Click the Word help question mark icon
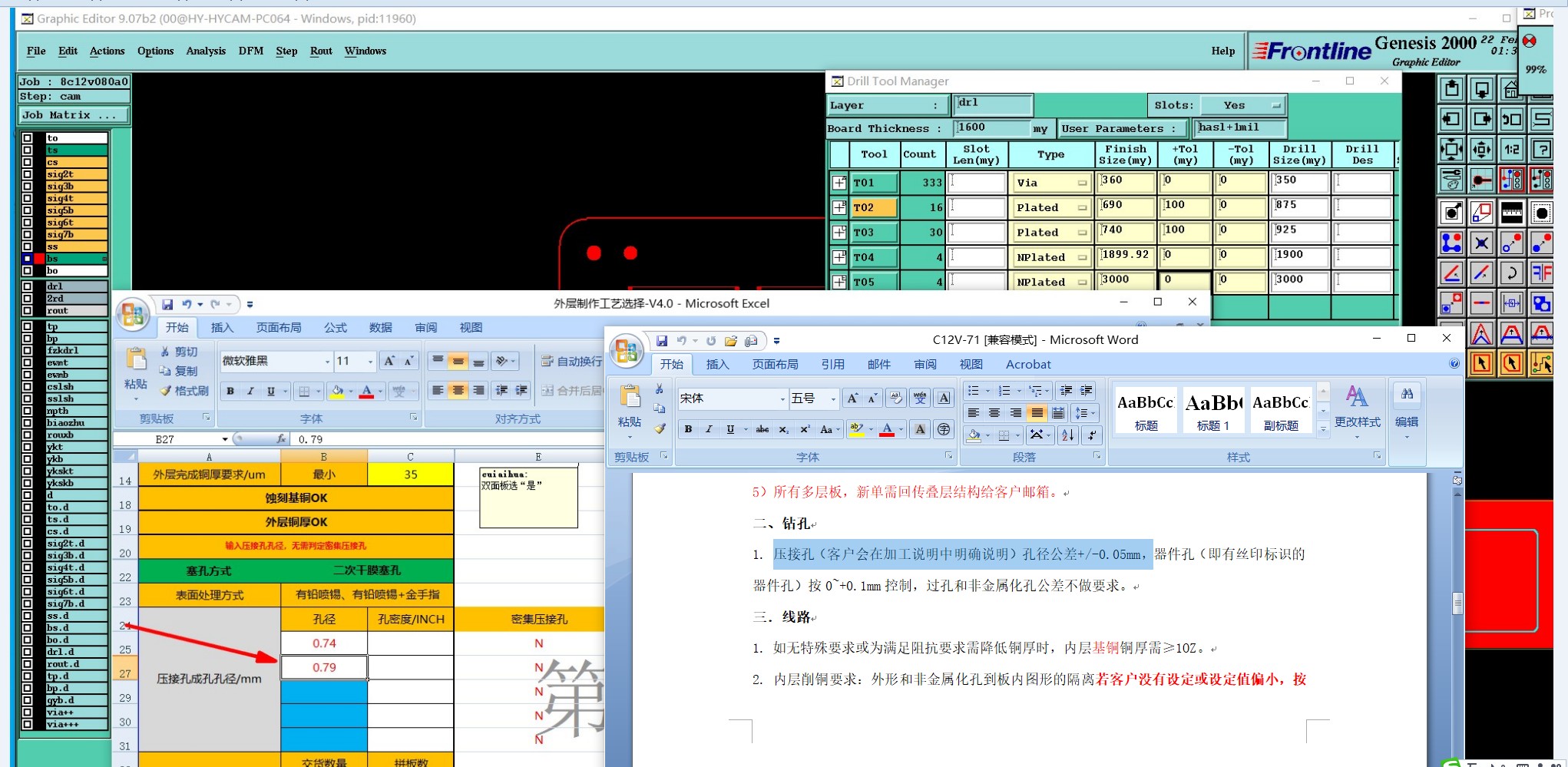Screen dimensions: 1568x767 pos(1454,364)
